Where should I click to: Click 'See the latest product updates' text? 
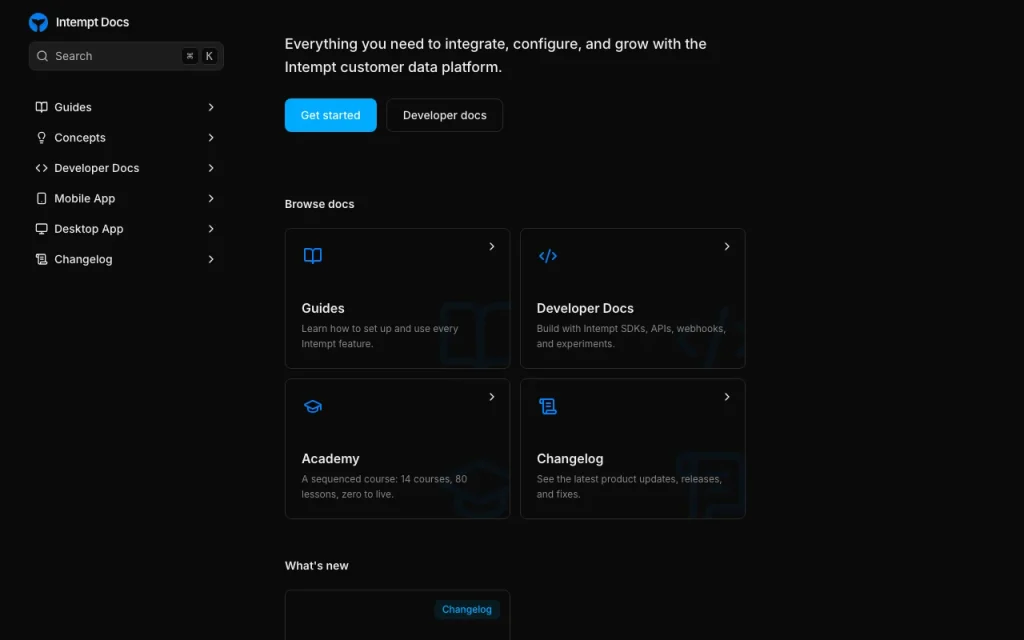(629, 487)
